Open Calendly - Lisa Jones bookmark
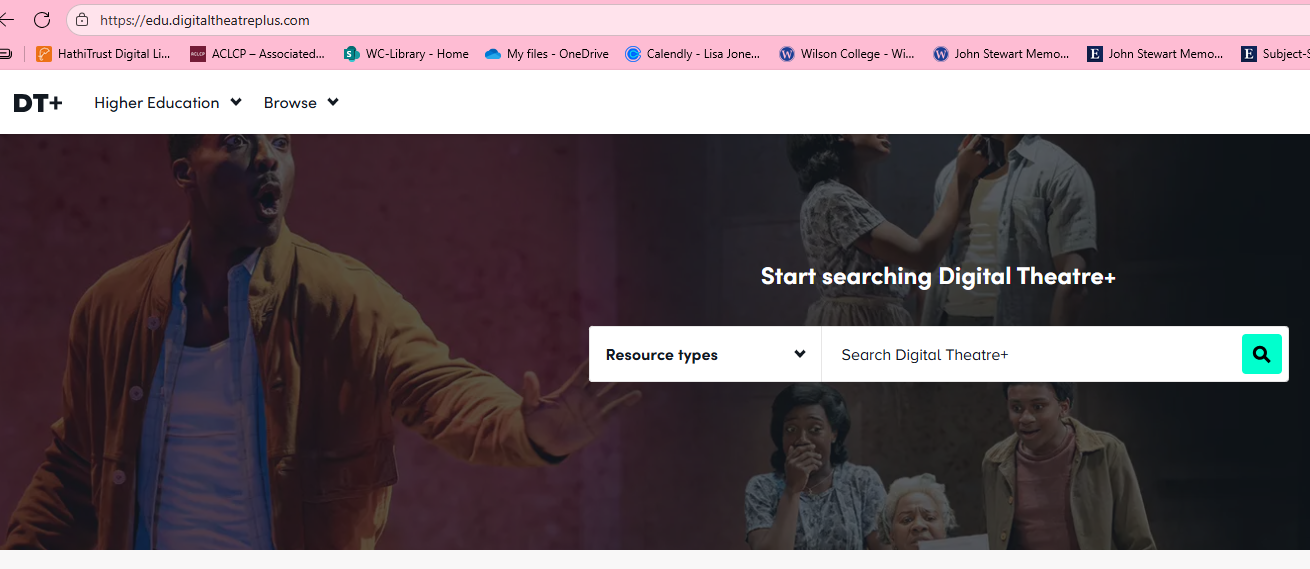 click(x=693, y=54)
